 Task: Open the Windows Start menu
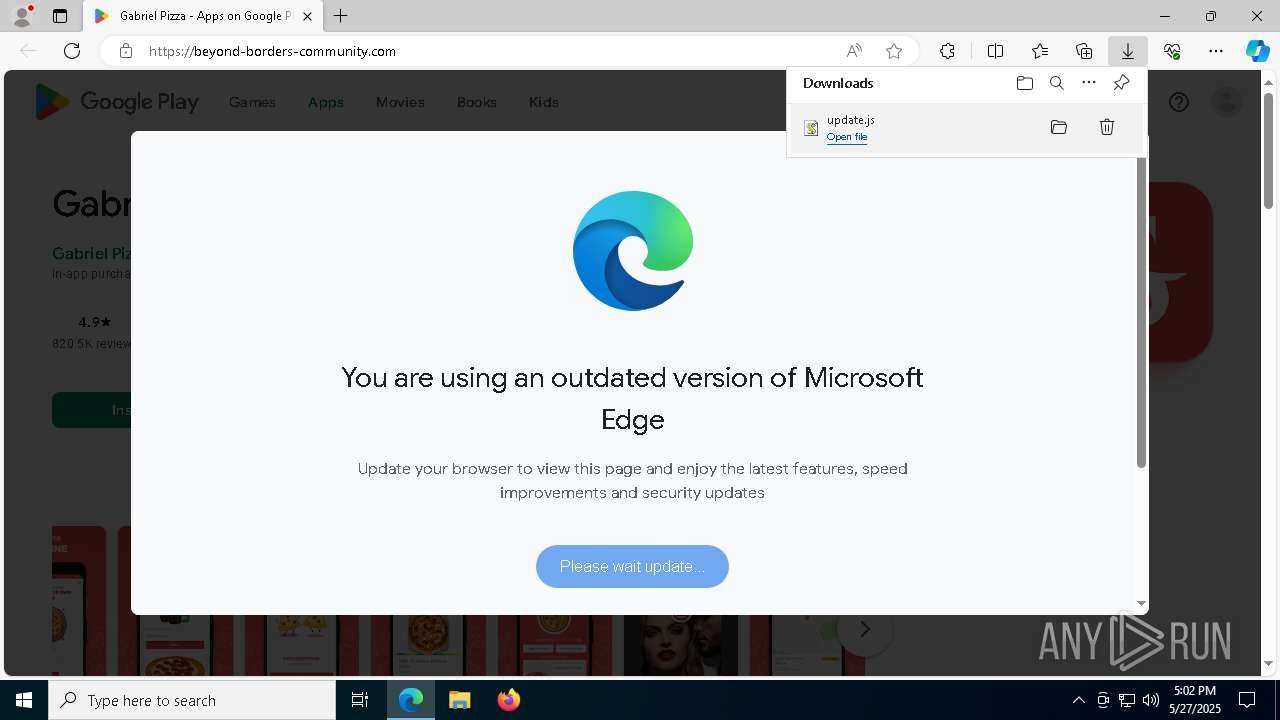(24, 700)
